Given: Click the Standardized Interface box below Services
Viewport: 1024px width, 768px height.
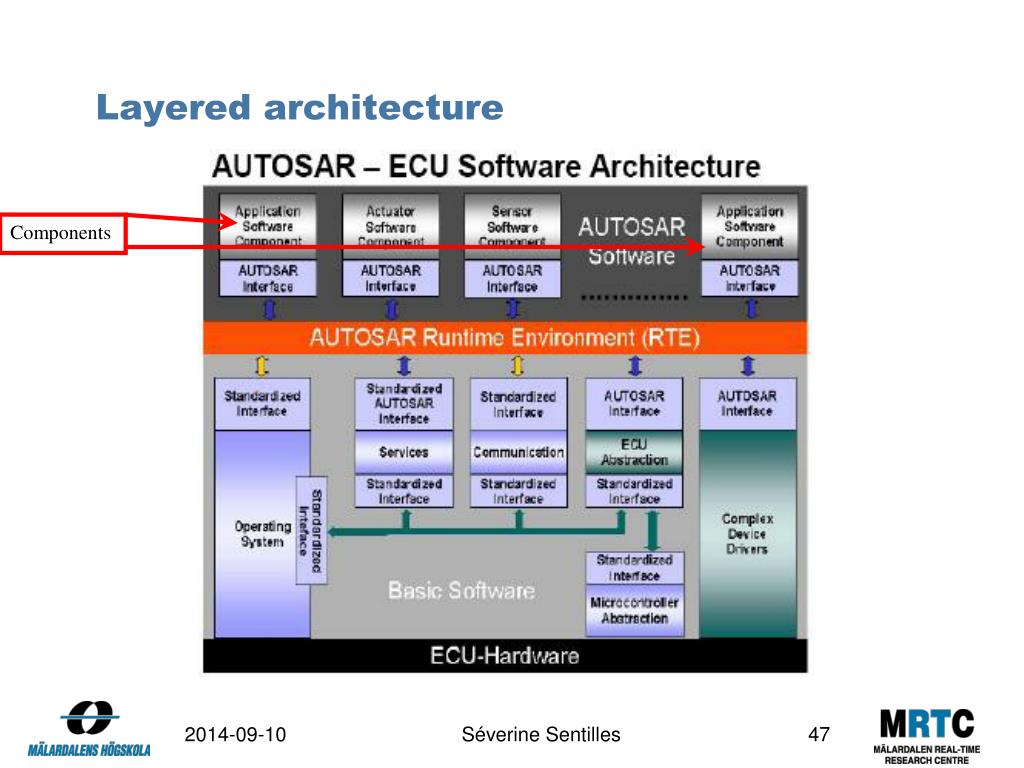Looking at the screenshot, I should click(404, 491).
